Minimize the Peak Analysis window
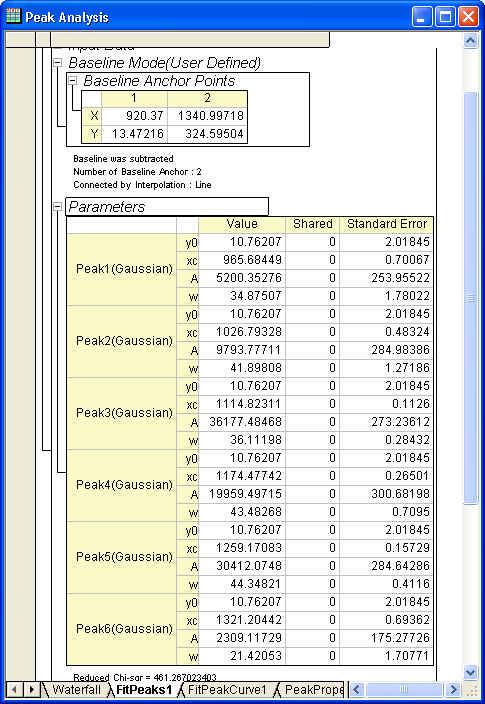The width and height of the screenshot is (485, 704). point(421,17)
